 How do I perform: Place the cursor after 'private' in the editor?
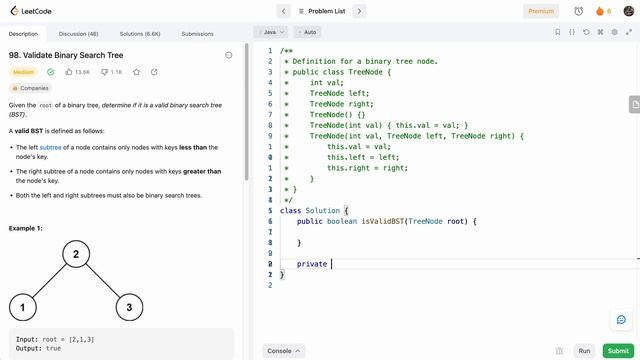tap(331, 264)
